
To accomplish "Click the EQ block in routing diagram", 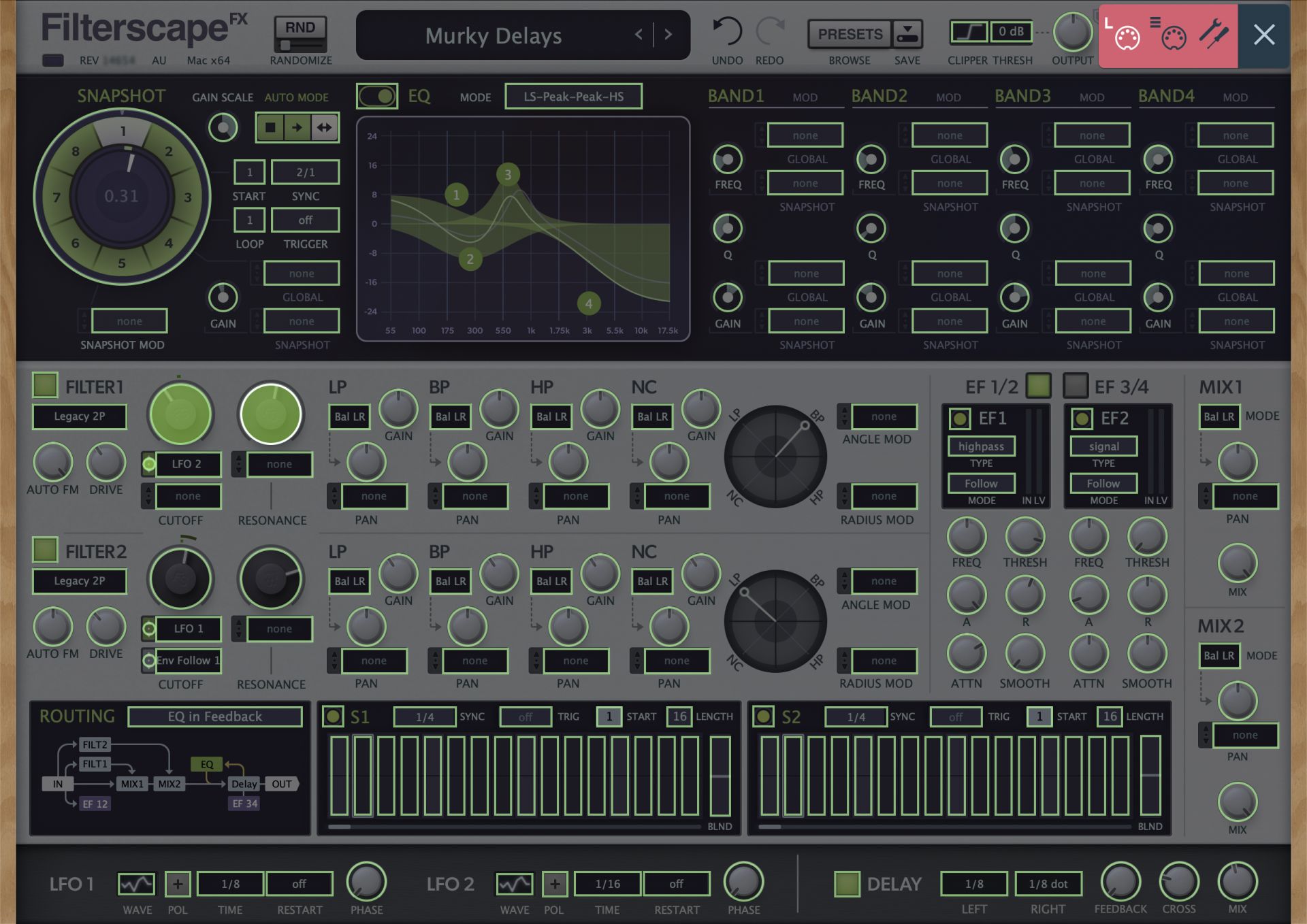I will [x=206, y=764].
